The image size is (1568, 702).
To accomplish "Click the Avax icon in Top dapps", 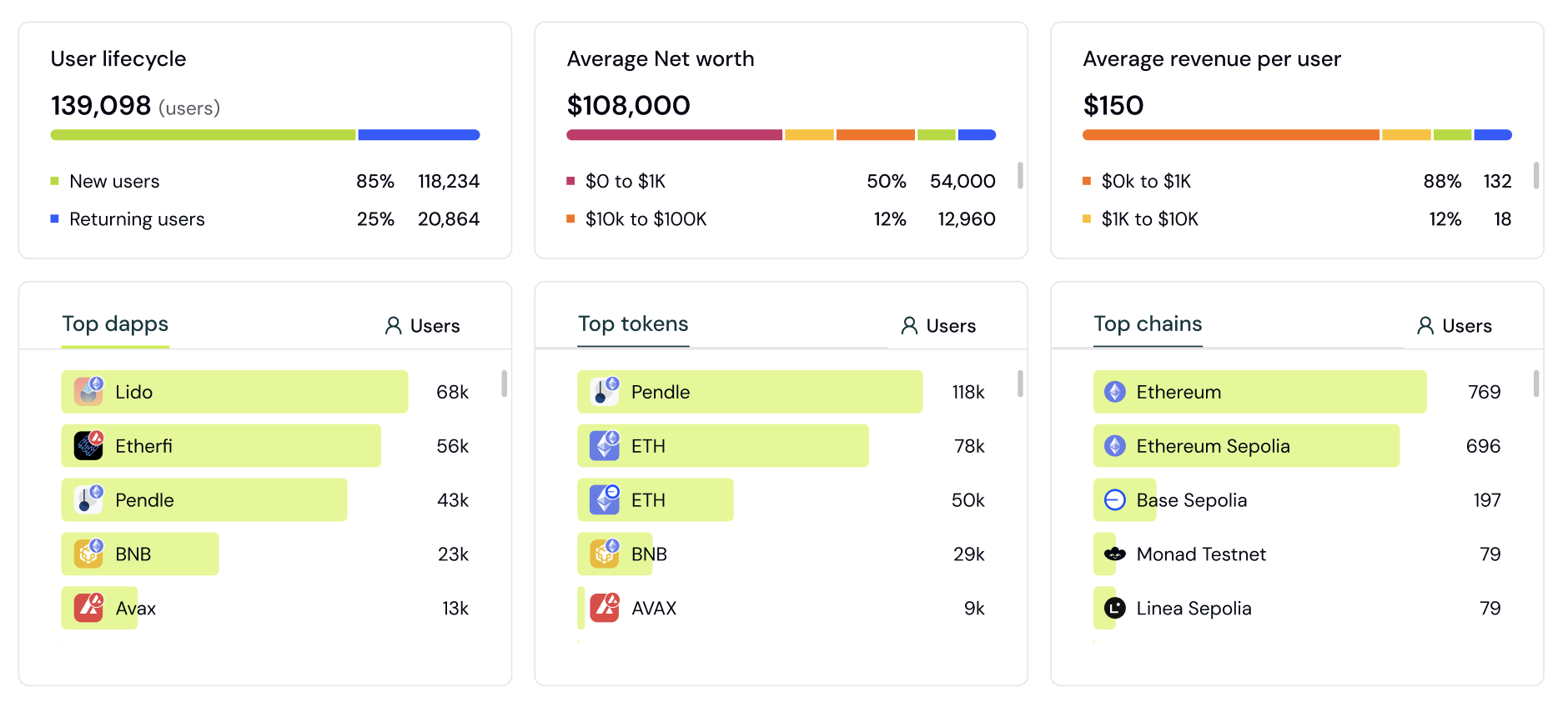I will 88,608.
